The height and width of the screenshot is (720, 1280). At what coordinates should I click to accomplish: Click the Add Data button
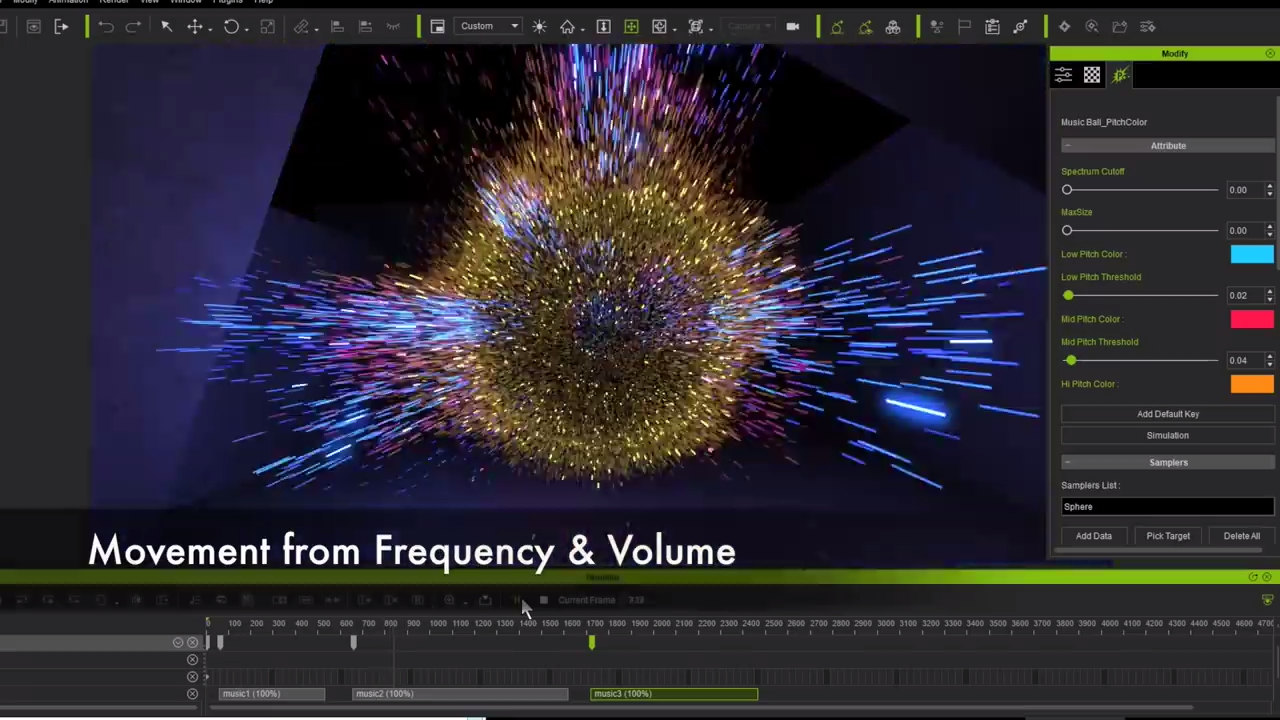[1093, 536]
